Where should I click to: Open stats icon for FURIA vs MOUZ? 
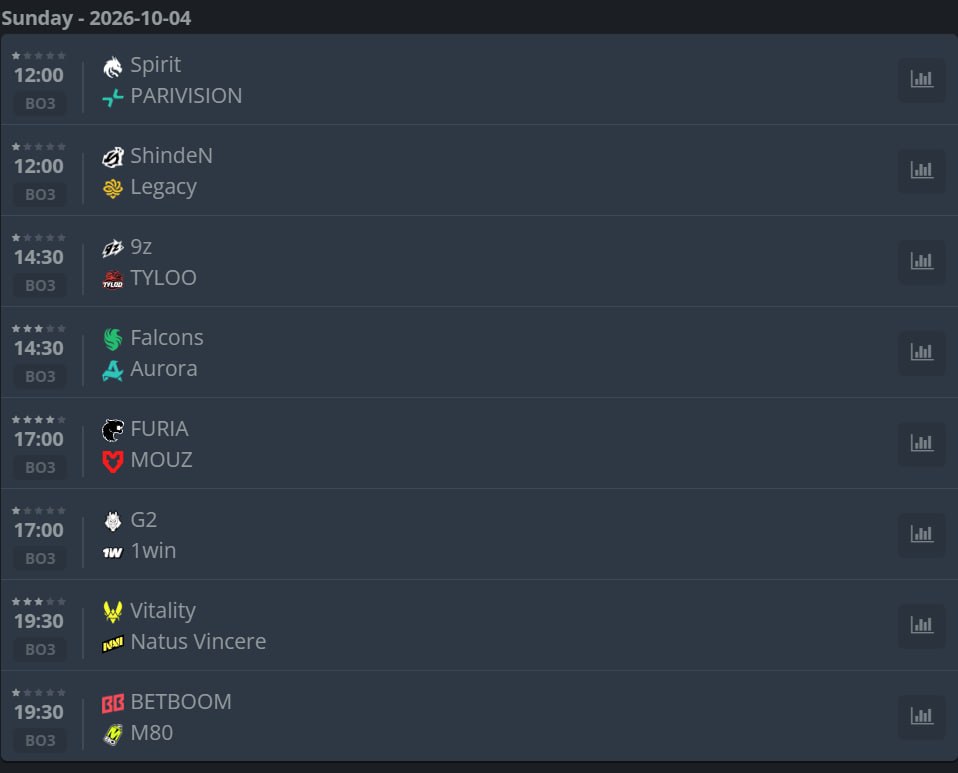pos(922,443)
